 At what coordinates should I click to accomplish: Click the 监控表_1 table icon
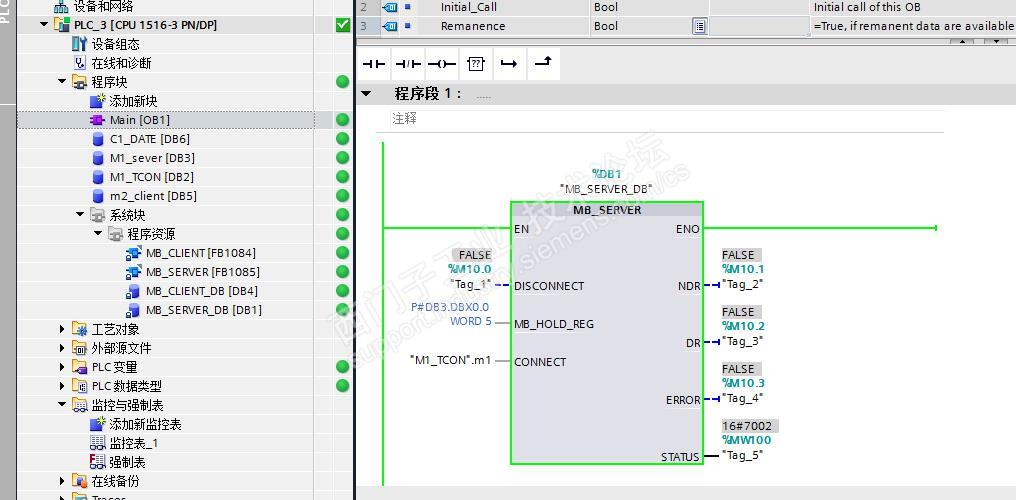[x=97, y=444]
